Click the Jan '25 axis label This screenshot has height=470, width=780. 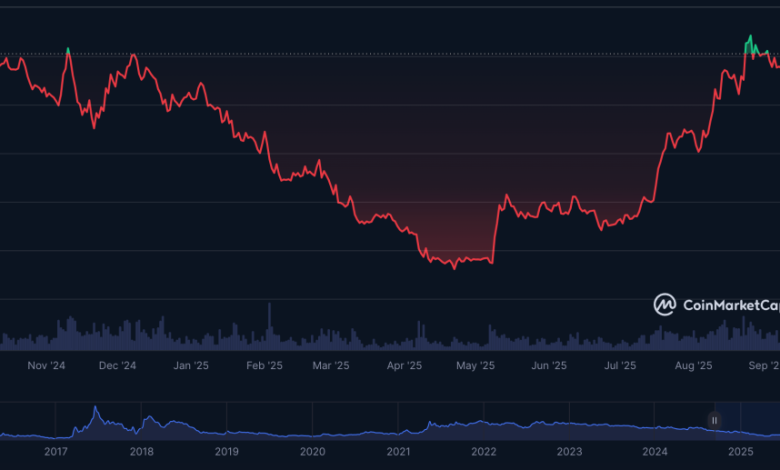(x=190, y=366)
